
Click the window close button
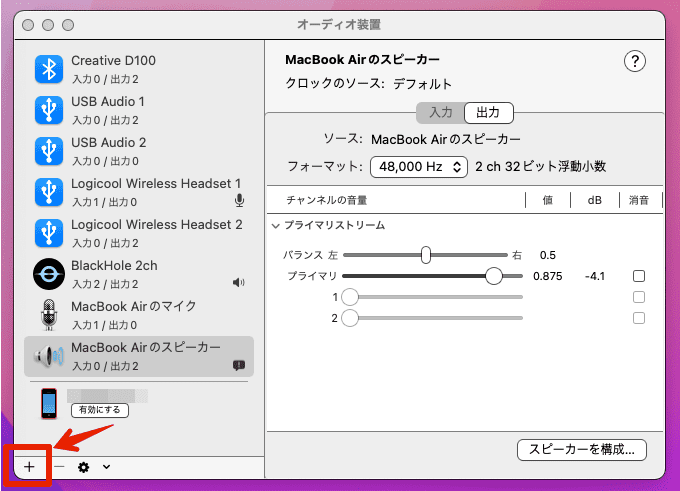[28, 25]
